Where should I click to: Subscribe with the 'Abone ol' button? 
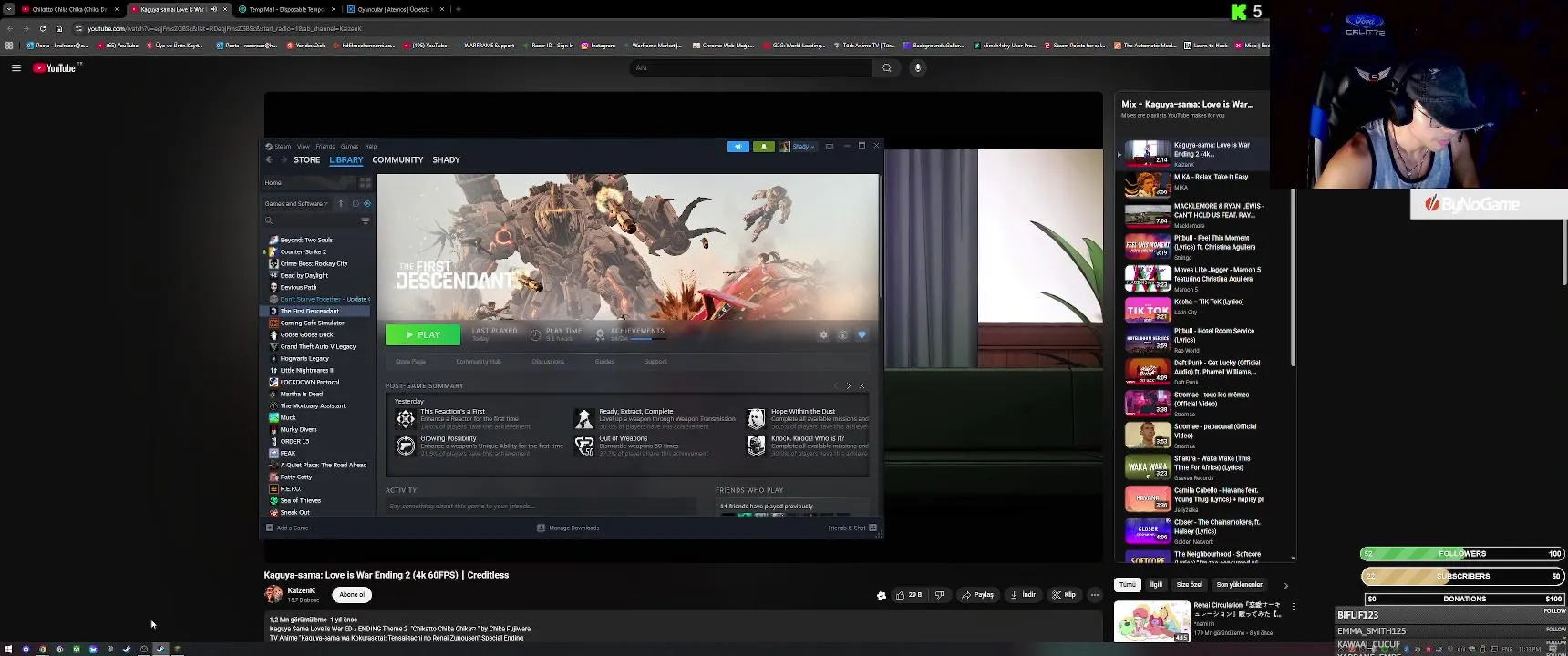click(352, 595)
